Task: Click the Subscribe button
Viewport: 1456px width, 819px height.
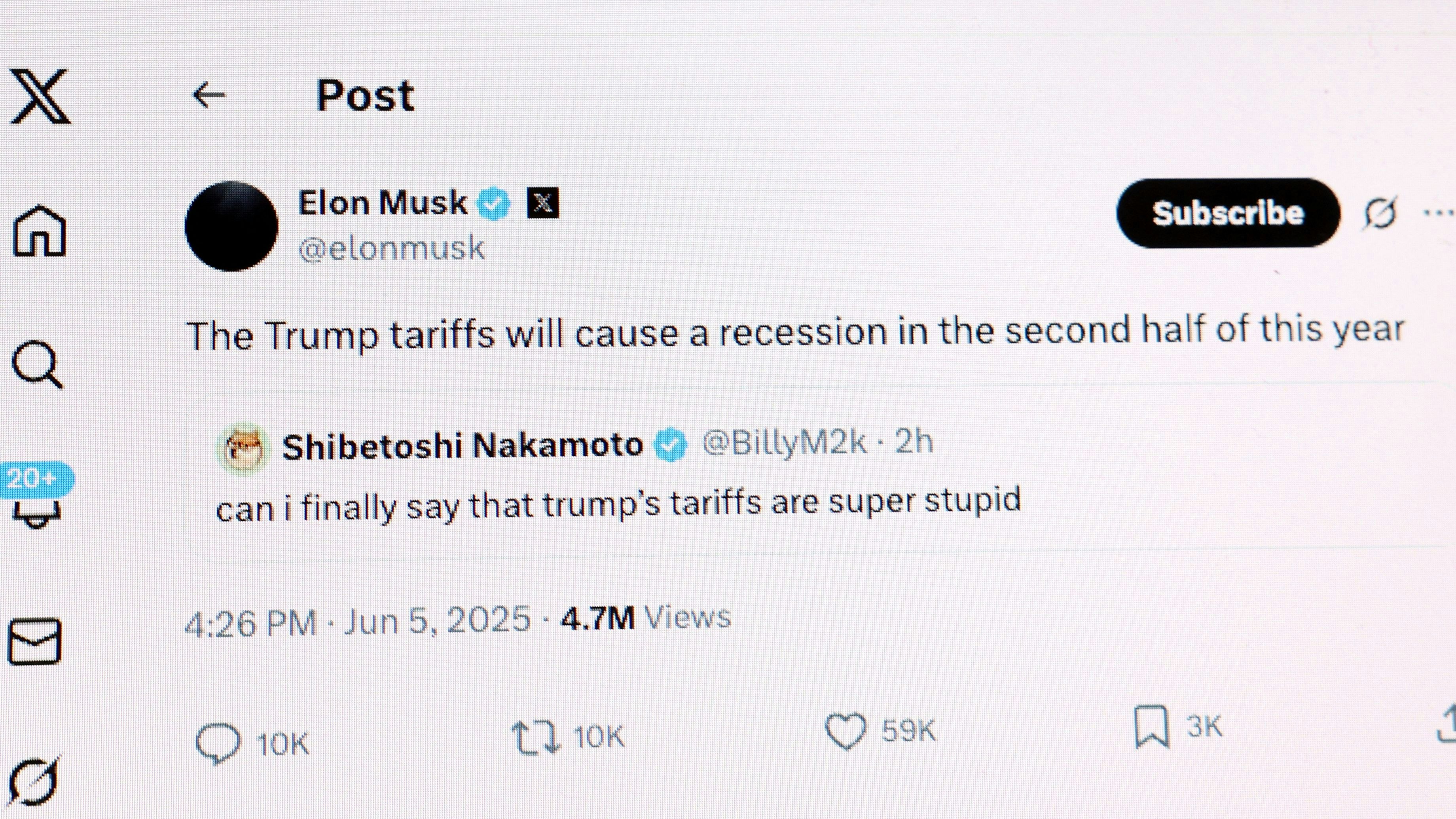Action: point(1228,213)
